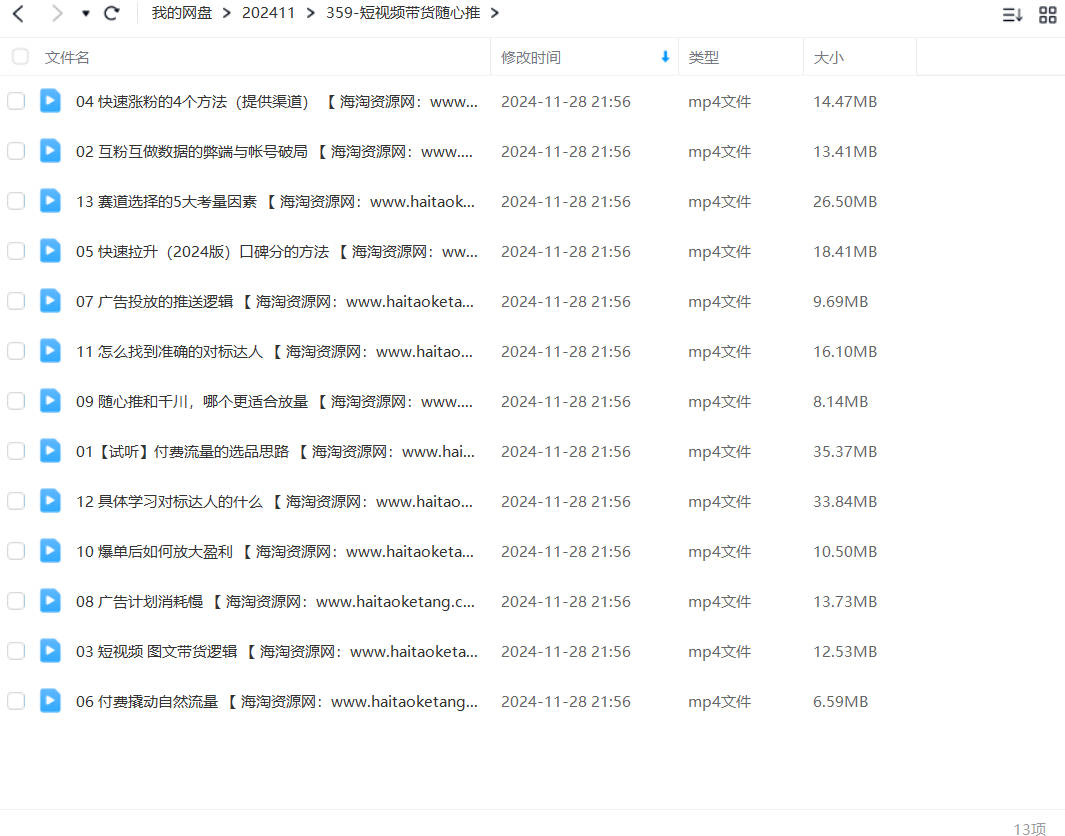Image resolution: width=1065 pixels, height=836 pixels.
Task: Check the box for file 05 快速拉升
Action: (16, 251)
